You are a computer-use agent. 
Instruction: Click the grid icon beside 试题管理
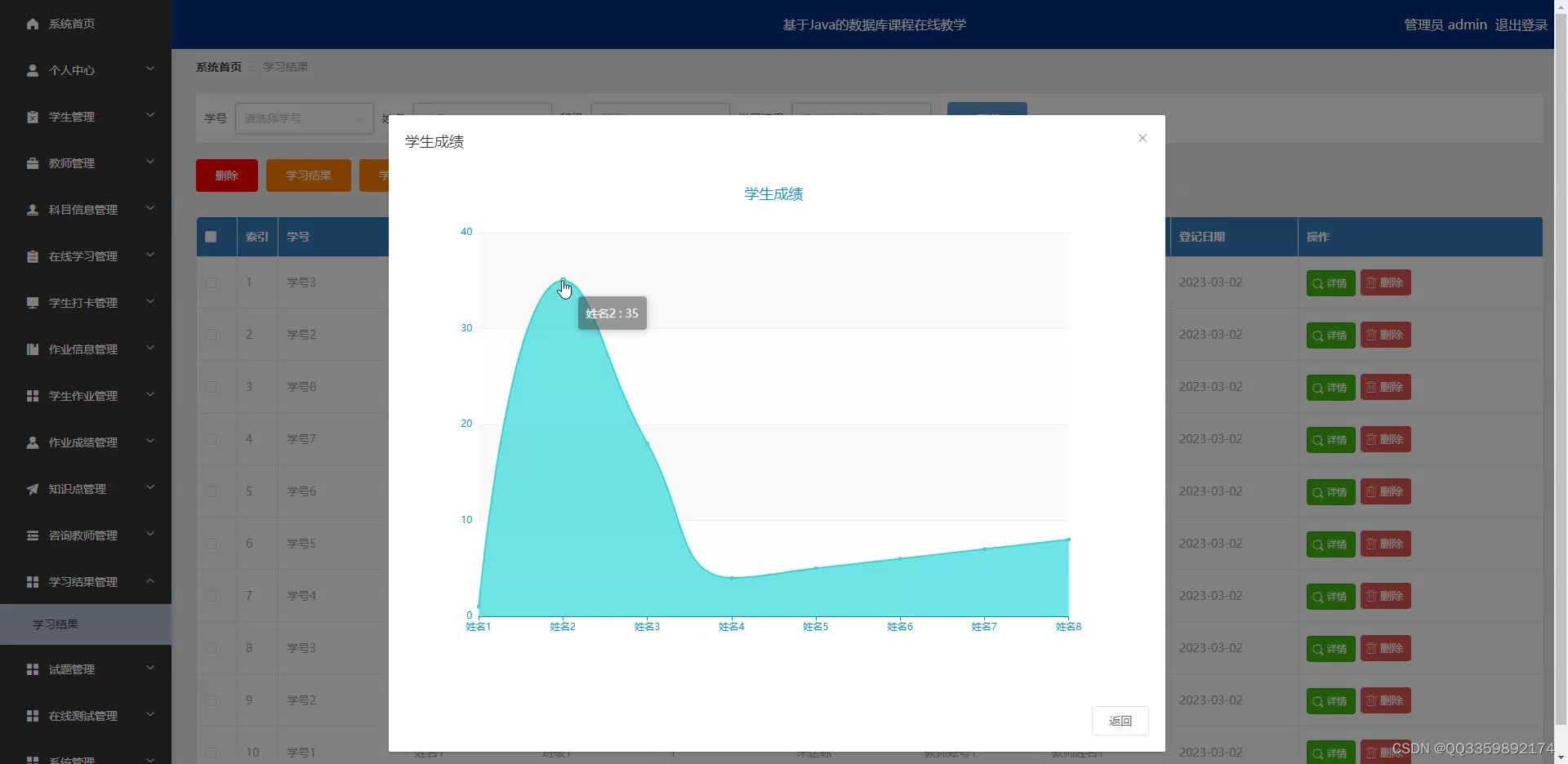point(33,669)
